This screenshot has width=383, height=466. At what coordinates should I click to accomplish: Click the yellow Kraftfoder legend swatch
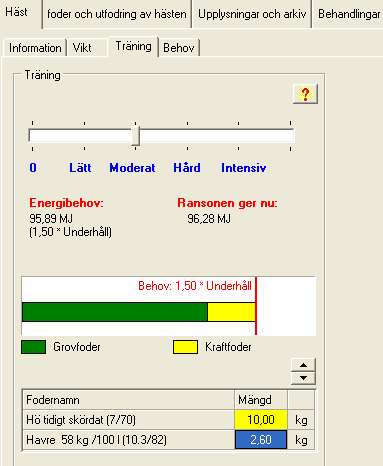[185, 347]
